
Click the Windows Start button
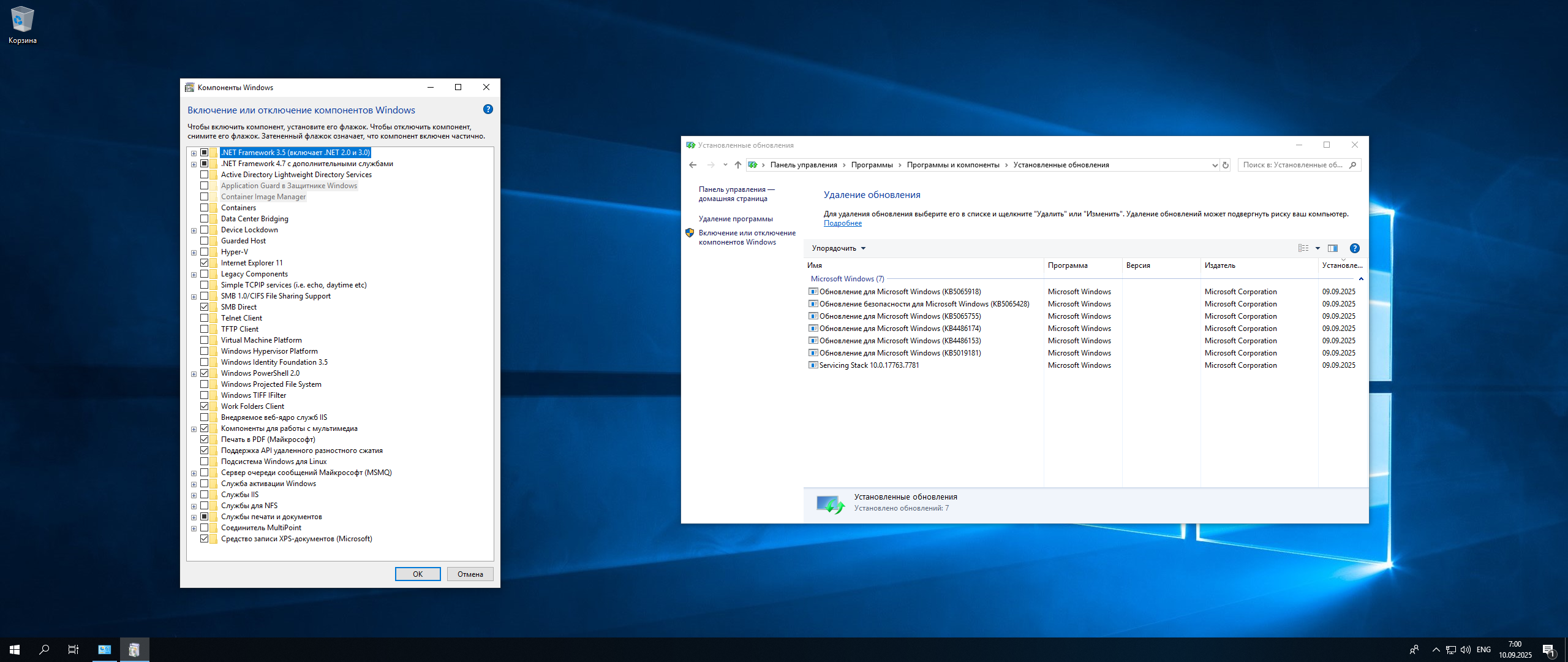coord(15,650)
